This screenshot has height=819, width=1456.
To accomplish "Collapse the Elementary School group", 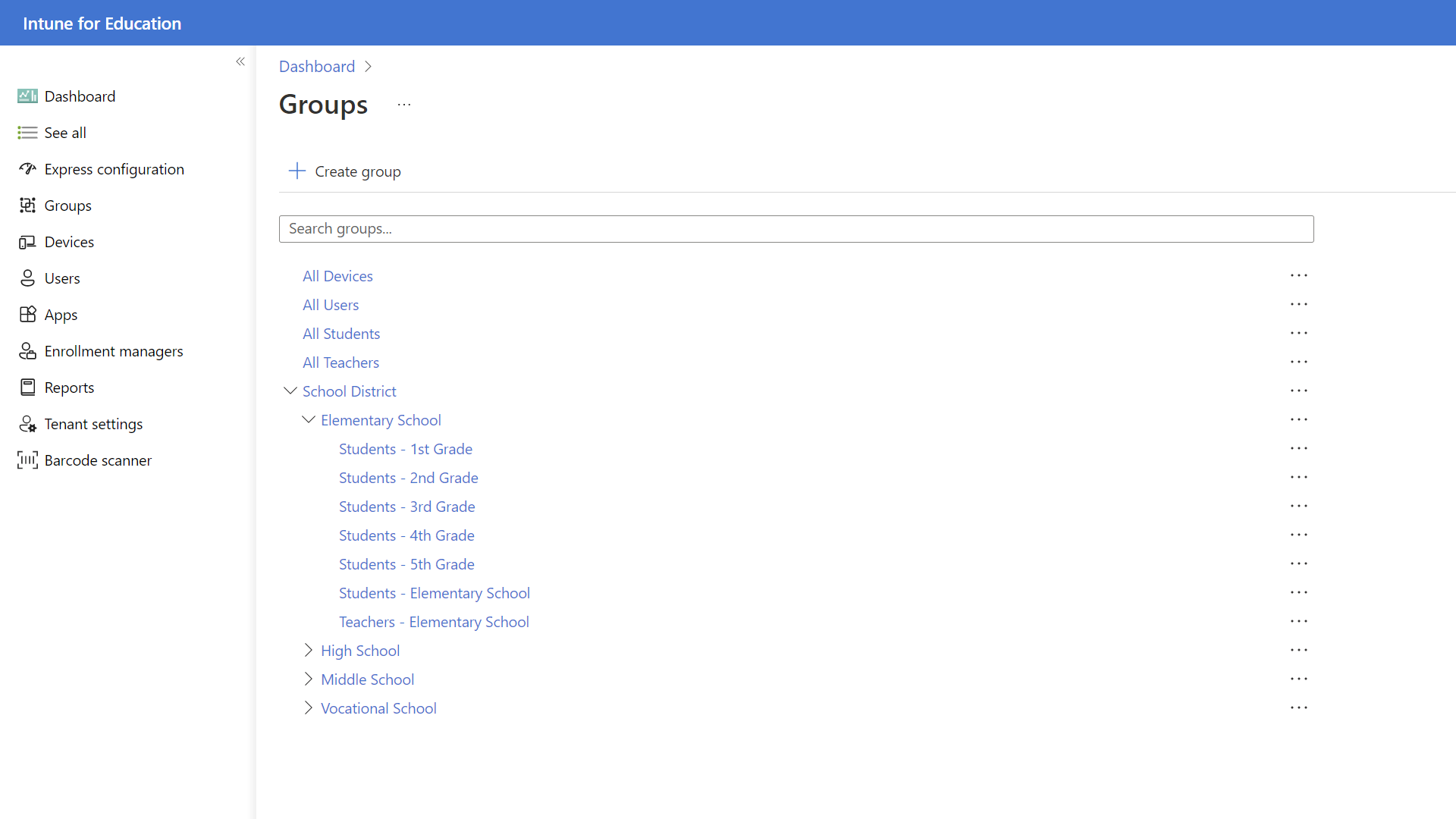I will coord(308,420).
